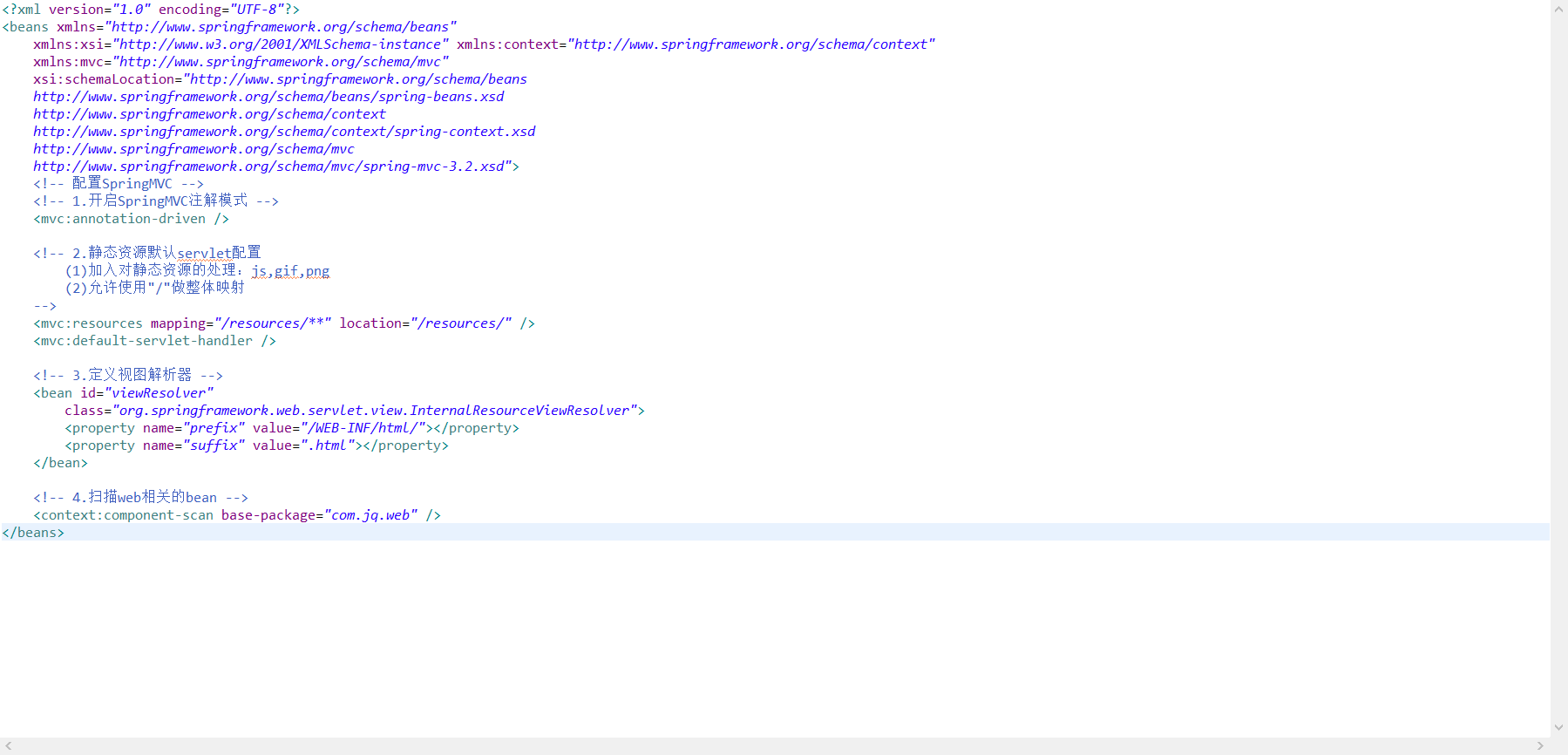Click the schema/mvc URL line
The height and width of the screenshot is (755, 1568).
193,149
